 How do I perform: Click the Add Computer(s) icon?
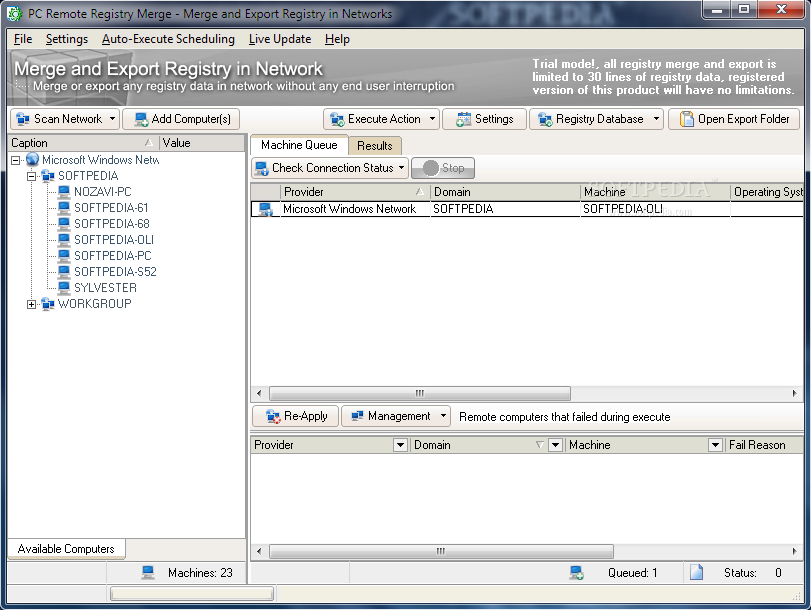(x=141, y=120)
